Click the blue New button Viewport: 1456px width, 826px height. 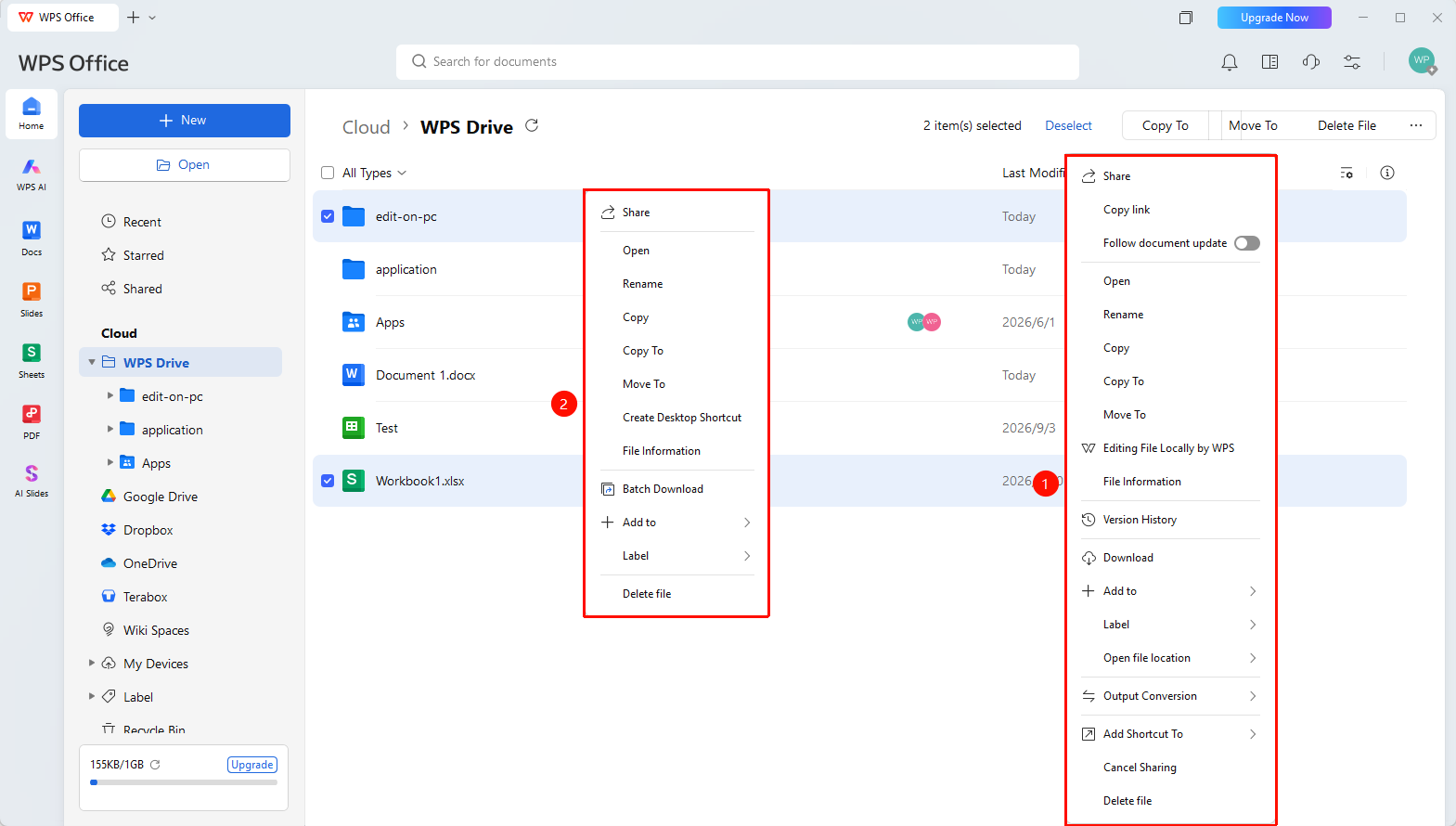(185, 121)
